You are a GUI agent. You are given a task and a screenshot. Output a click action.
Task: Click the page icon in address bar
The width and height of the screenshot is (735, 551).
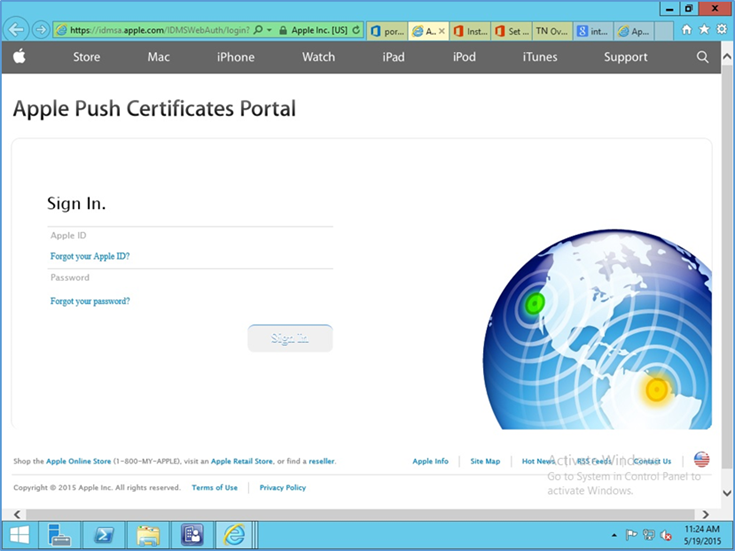(61, 30)
